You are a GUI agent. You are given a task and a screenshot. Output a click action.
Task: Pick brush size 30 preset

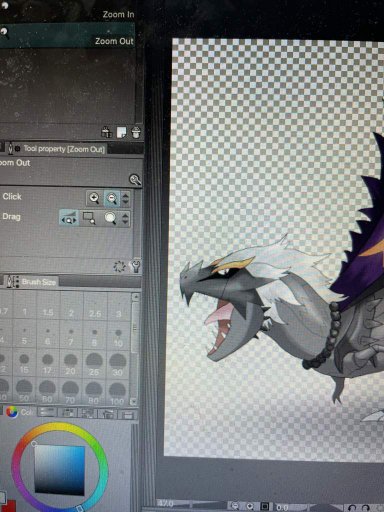[x=118, y=364]
